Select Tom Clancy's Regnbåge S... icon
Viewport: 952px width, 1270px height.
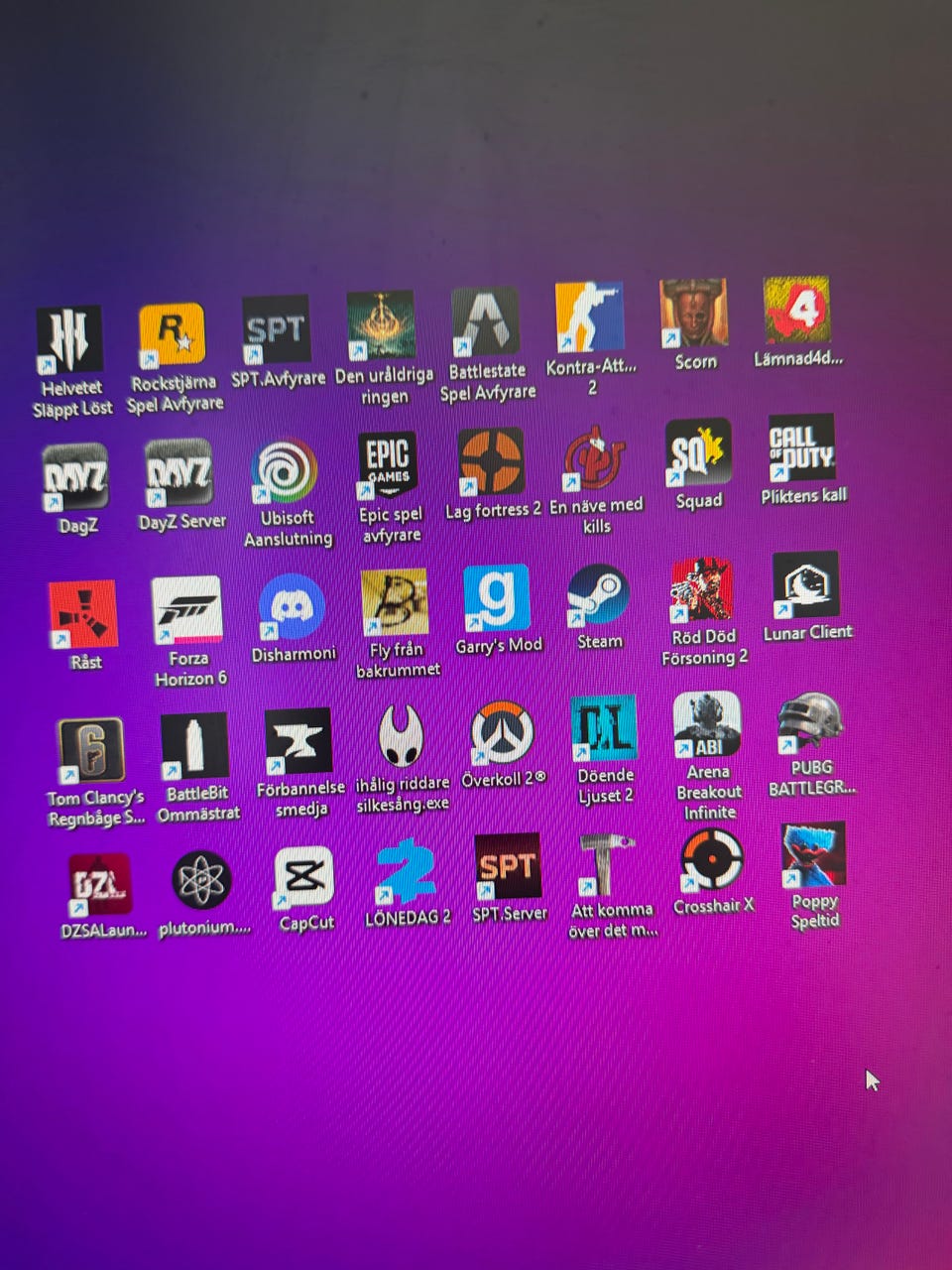tap(91, 750)
